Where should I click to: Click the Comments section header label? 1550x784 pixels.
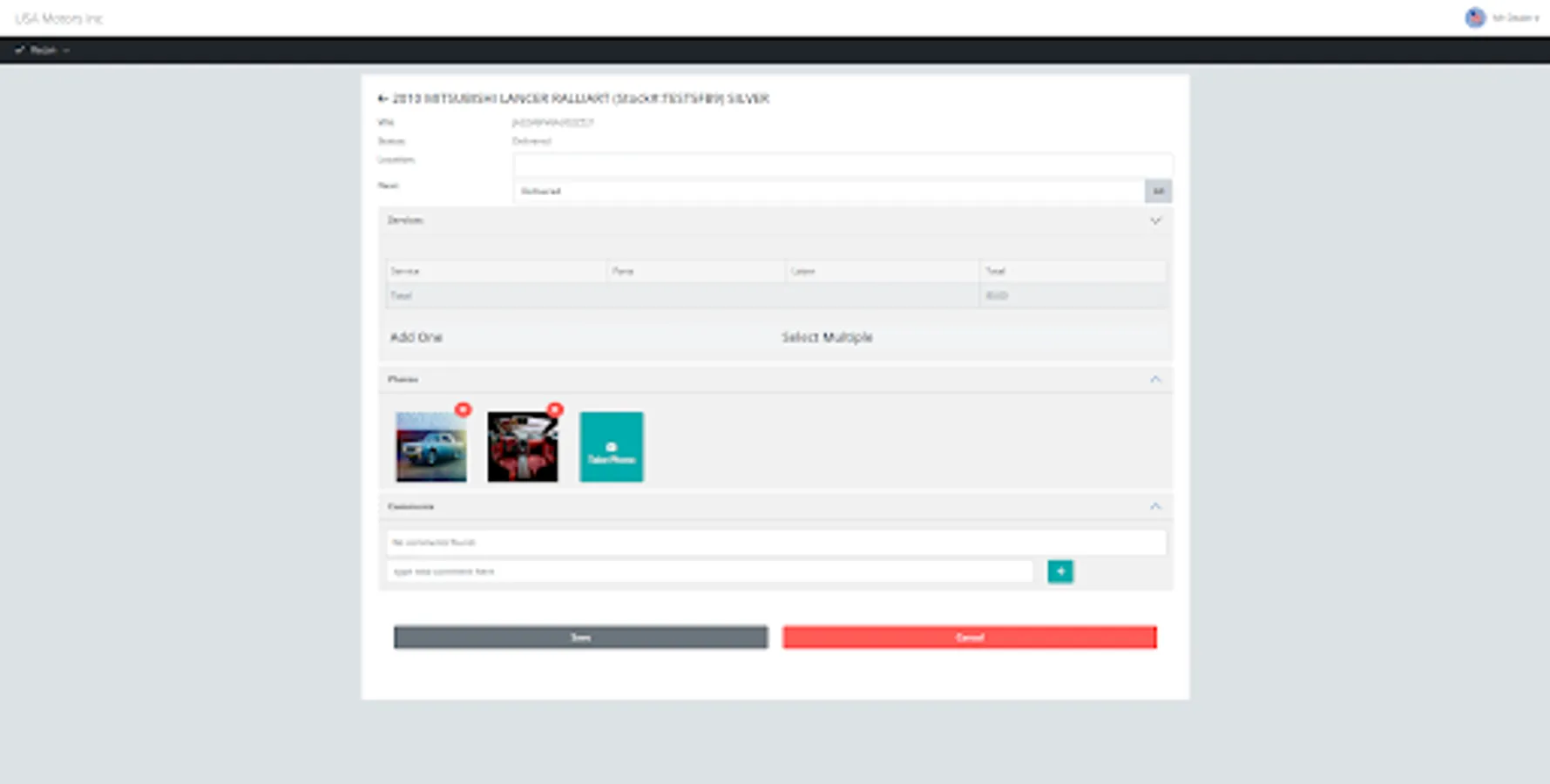[410, 506]
